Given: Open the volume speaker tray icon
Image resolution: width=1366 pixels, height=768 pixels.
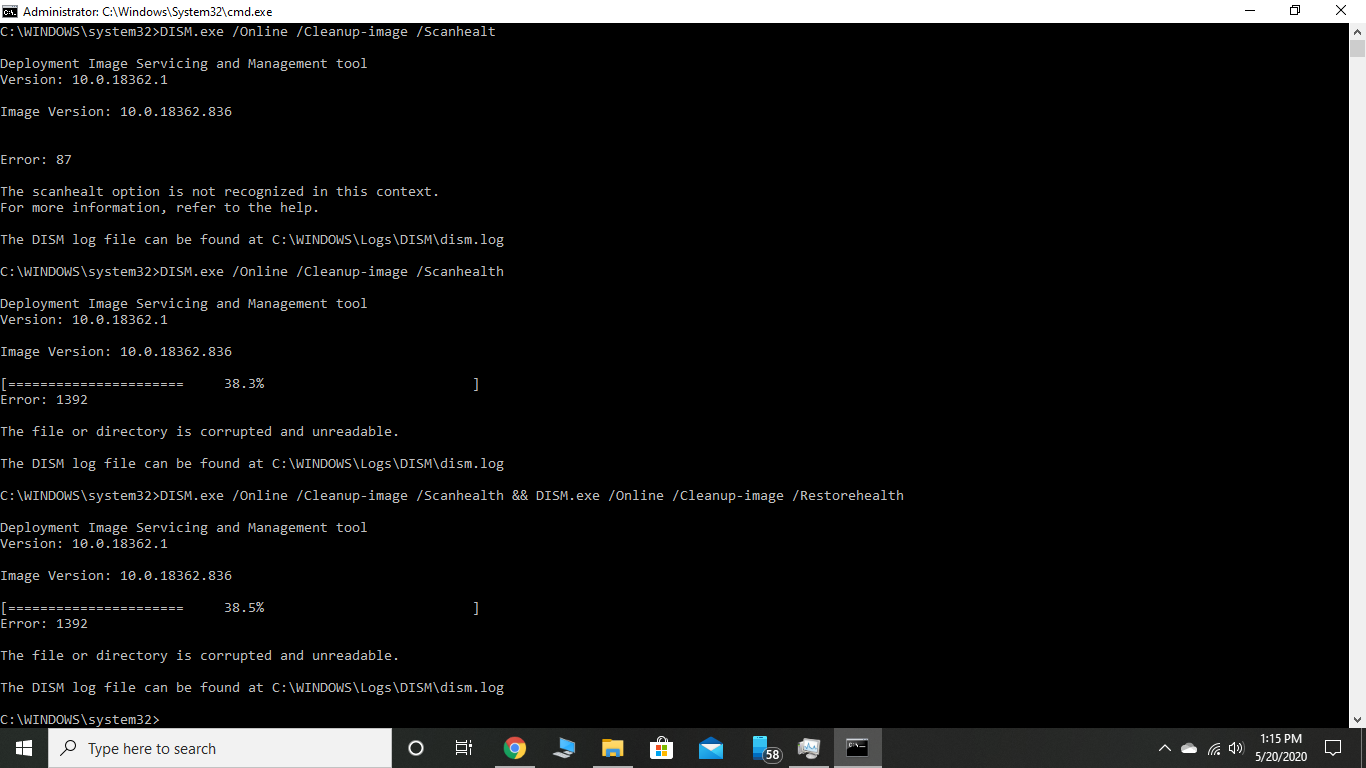Looking at the screenshot, I should 1236,748.
